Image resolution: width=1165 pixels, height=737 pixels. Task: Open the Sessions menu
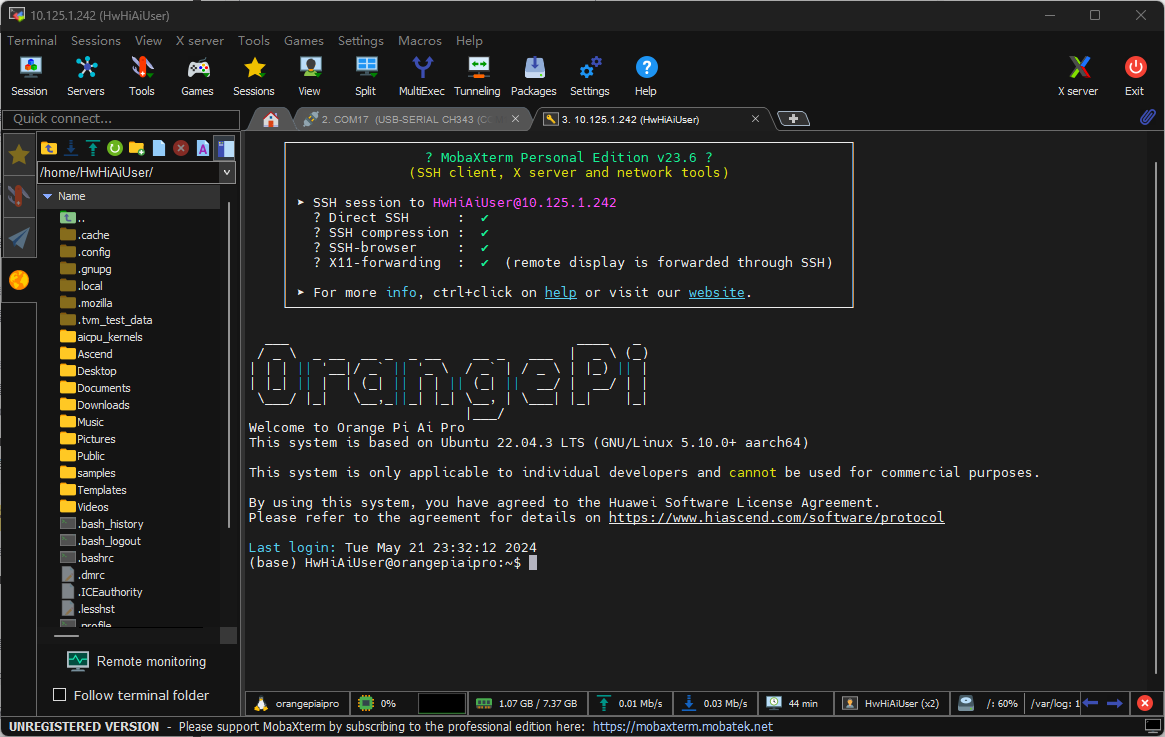pos(96,41)
